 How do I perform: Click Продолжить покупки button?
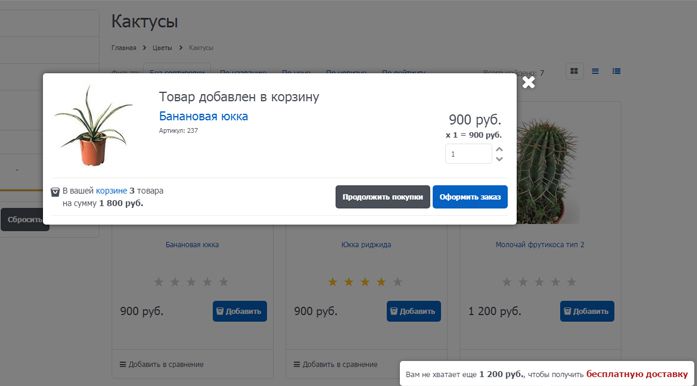[x=382, y=197]
